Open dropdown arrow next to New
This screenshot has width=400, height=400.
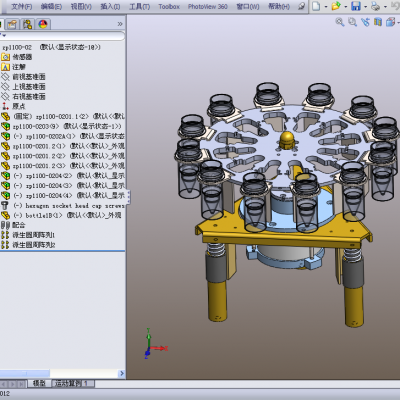[326, 6]
